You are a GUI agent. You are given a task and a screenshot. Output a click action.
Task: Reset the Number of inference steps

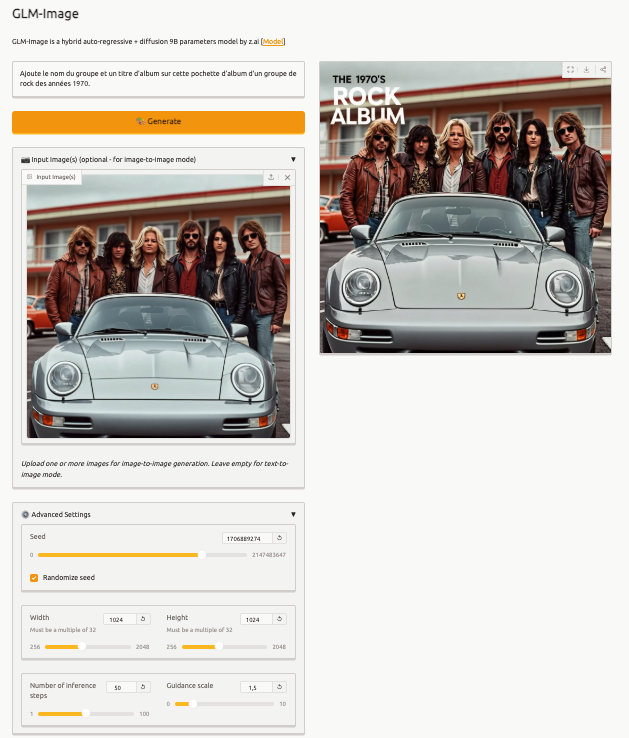click(x=143, y=688)
